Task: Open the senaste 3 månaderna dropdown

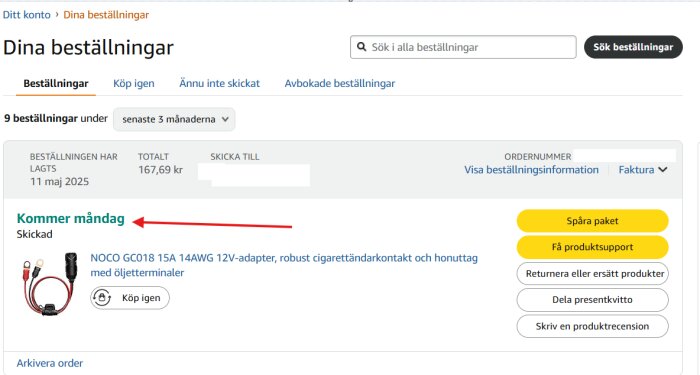Action: pos(174,119)
